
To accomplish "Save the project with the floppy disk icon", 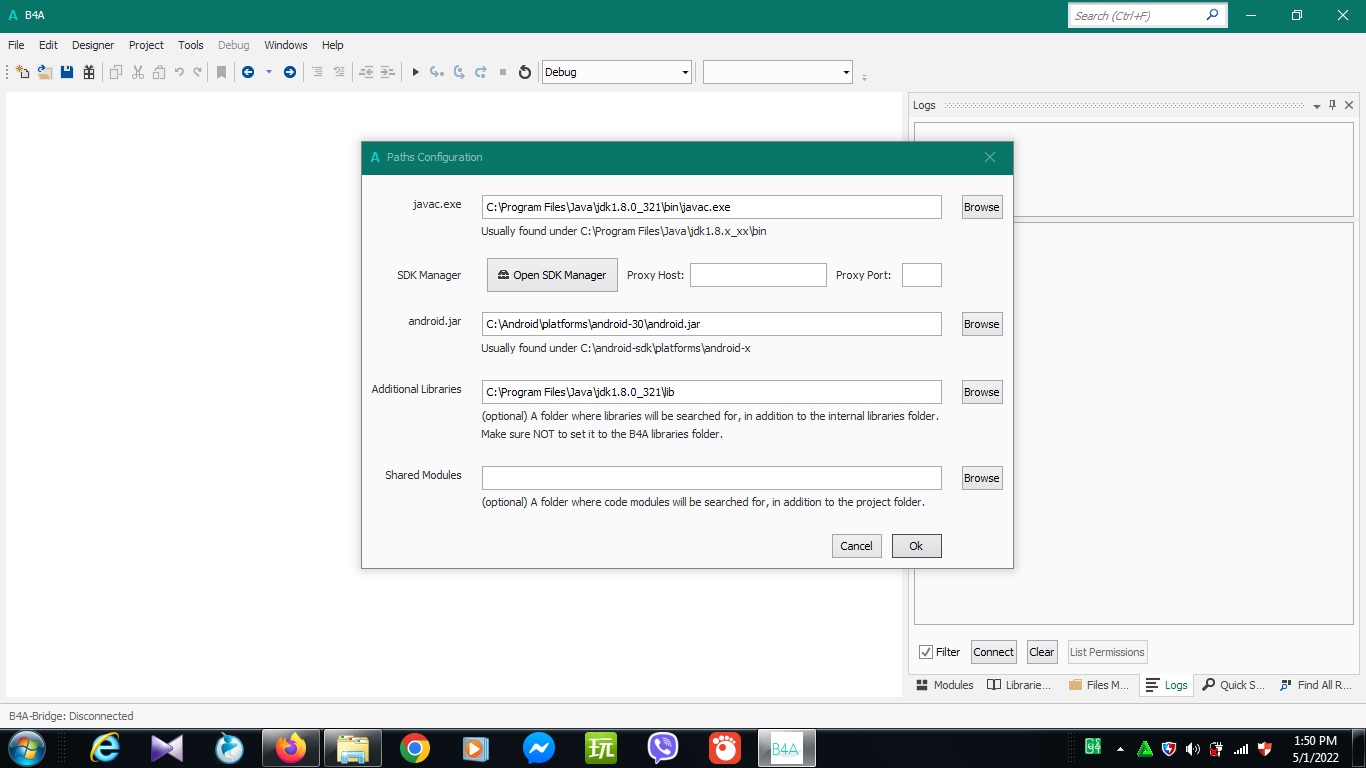I will coord(67,72).
